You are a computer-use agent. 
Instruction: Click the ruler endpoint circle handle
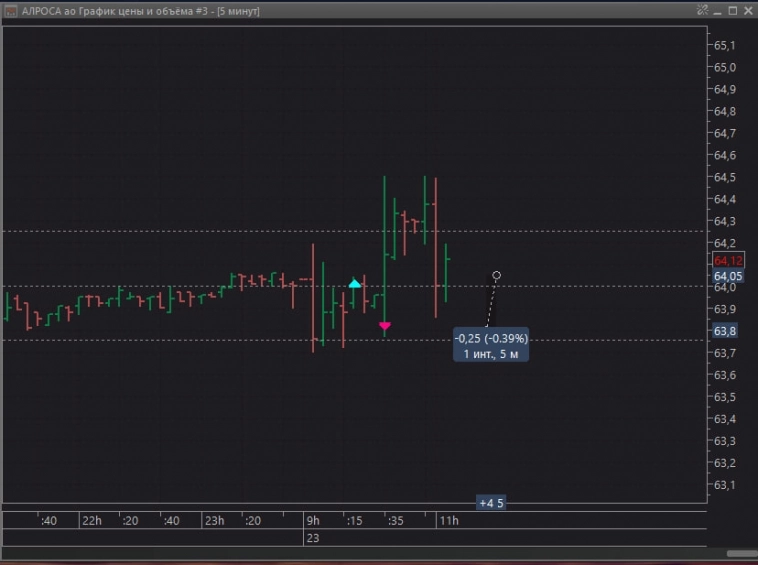[x=497, y=275]
